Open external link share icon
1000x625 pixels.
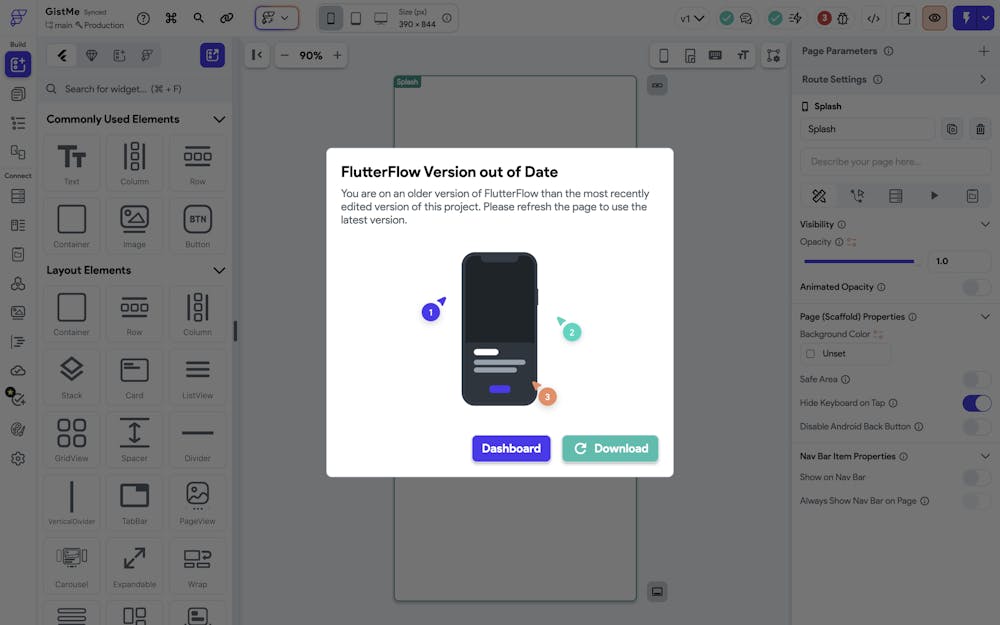pyautogui.click(x=904, y=18)
